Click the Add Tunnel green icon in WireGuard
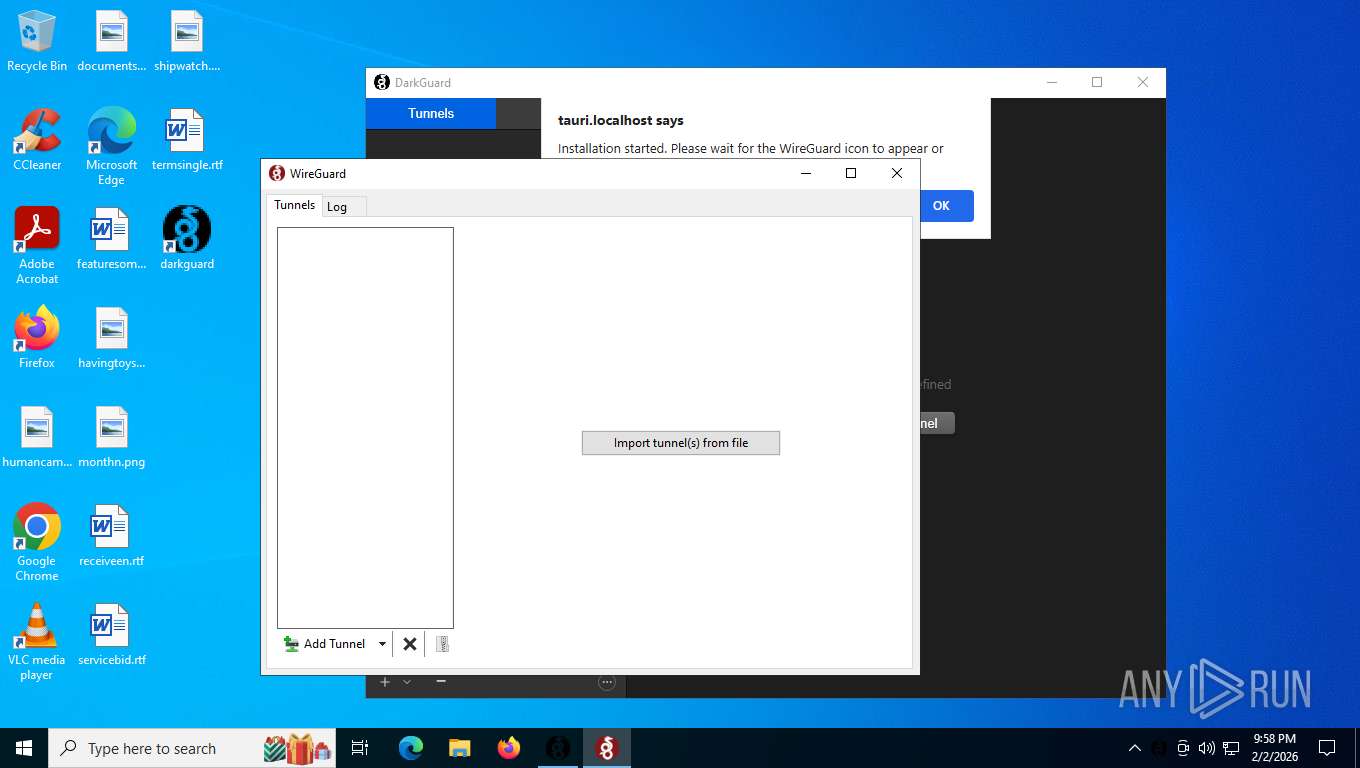The height and width of the screenshot is (768, 1360). pyautogui.click(x=291, y=644)
